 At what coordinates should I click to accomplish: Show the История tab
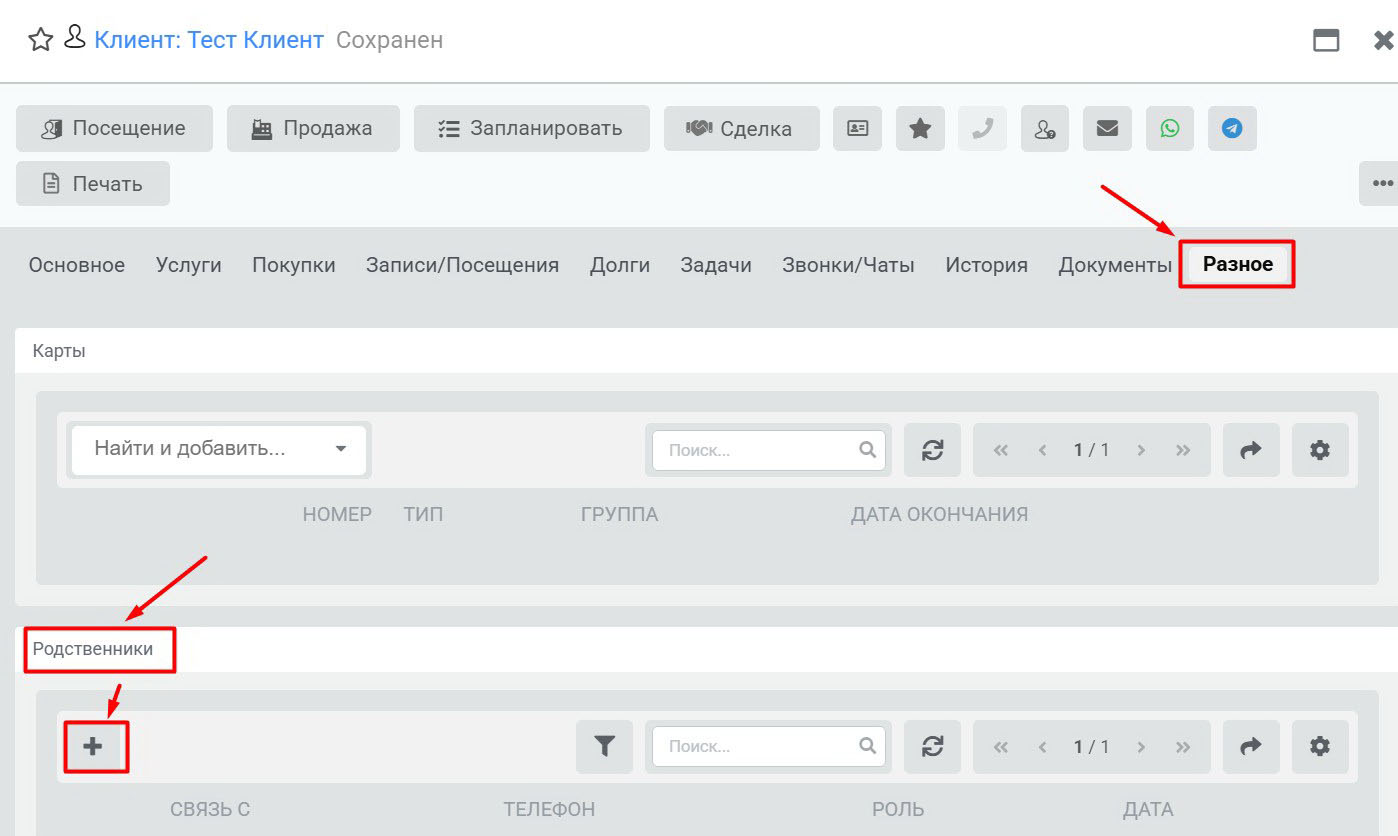point(987,265)
